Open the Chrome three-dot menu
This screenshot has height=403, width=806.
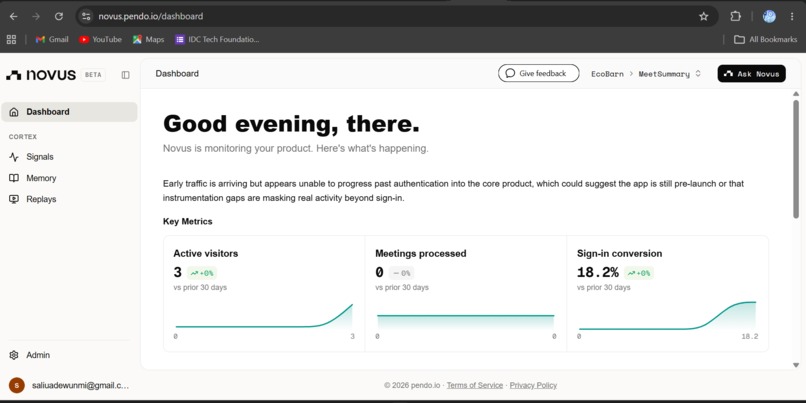coord(792,16)
